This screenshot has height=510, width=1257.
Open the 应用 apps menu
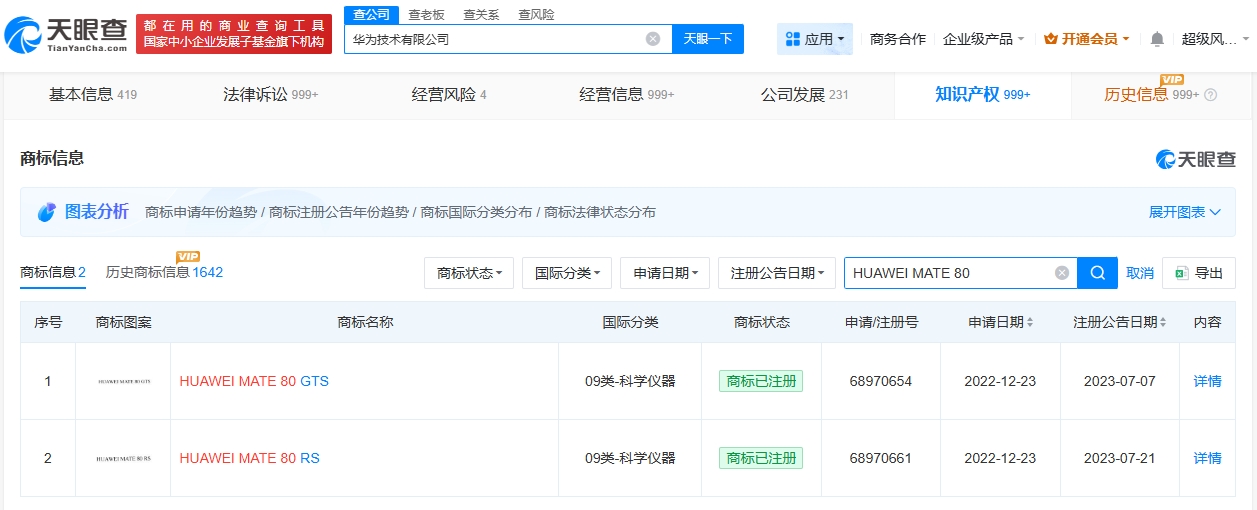click(814, 39)
